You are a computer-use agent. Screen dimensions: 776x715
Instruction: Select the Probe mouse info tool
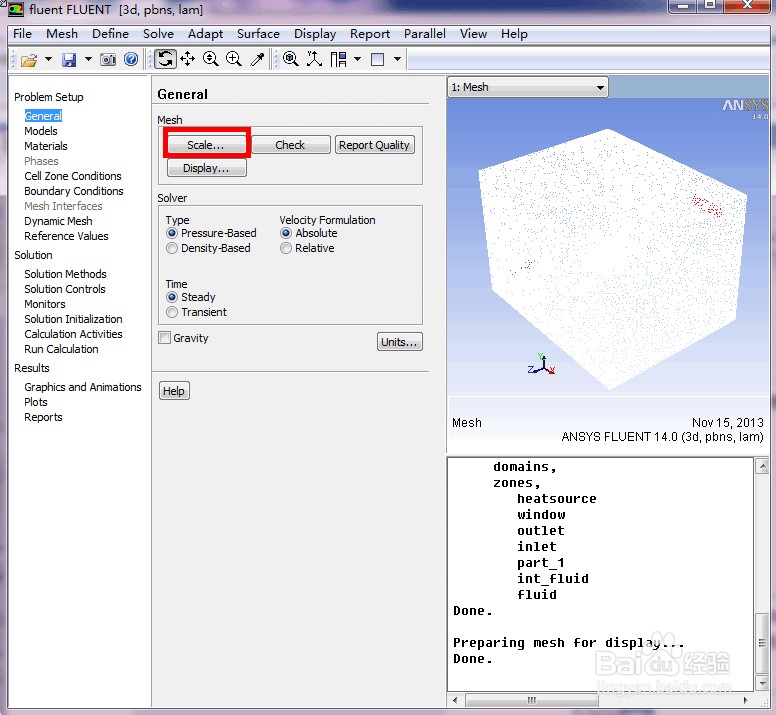[x=257, y=59]
